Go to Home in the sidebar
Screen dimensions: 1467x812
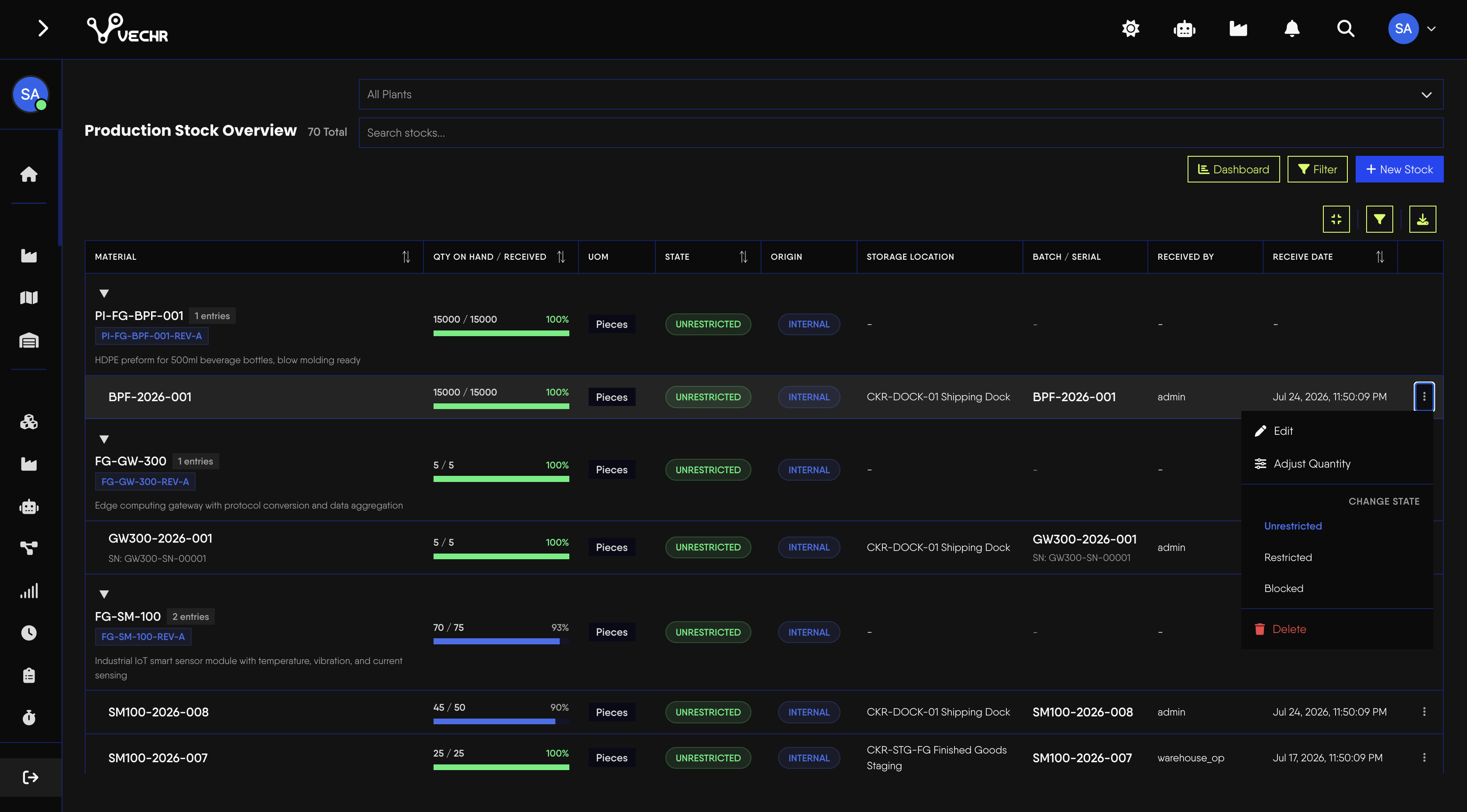(x=29, y=174)
